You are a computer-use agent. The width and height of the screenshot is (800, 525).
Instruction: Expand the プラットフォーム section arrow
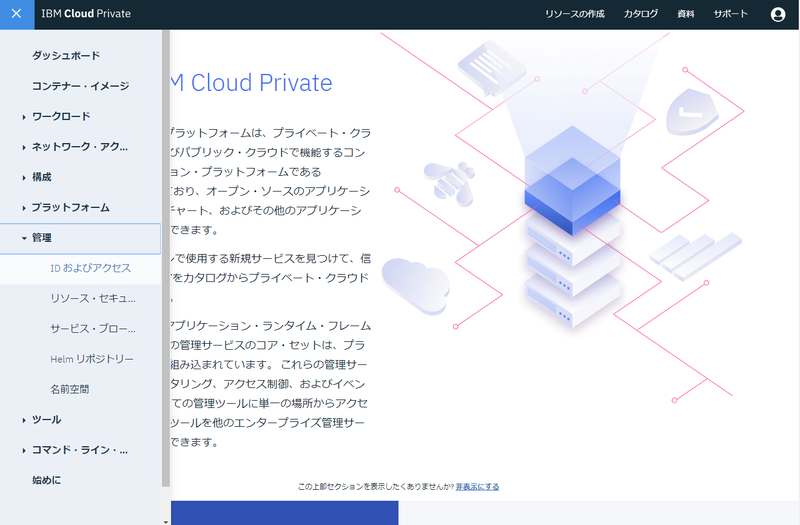[24, 208]
